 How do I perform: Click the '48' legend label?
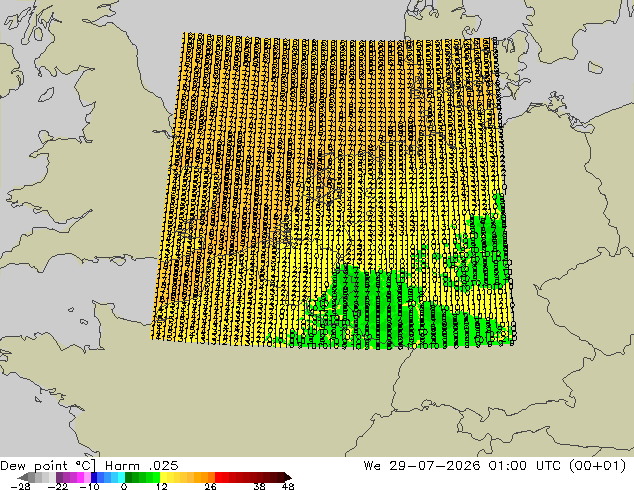click(288, 486)
